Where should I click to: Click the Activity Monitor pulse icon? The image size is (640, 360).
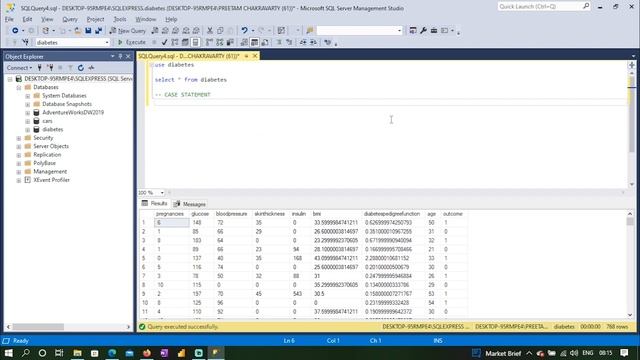click(x=91, y=68)
